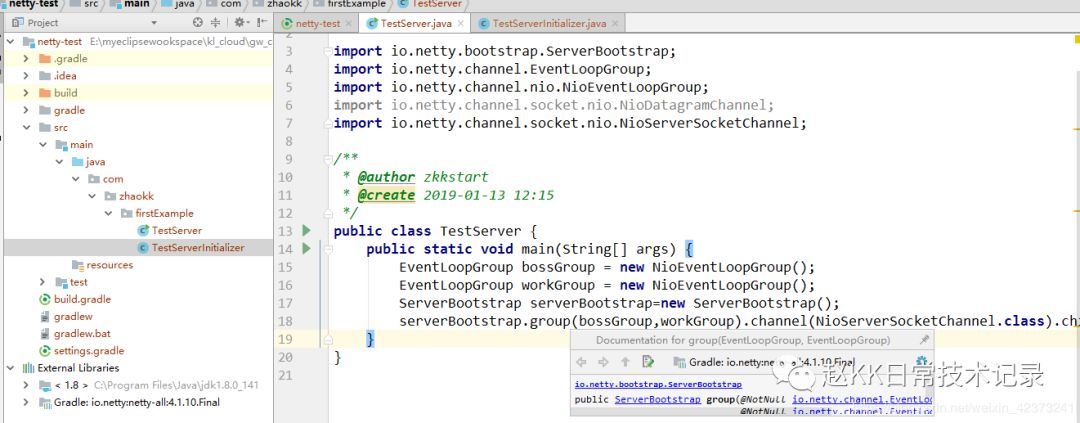
Task: Open Documentation popup gear settings
Action: click(x=923, y=362)
